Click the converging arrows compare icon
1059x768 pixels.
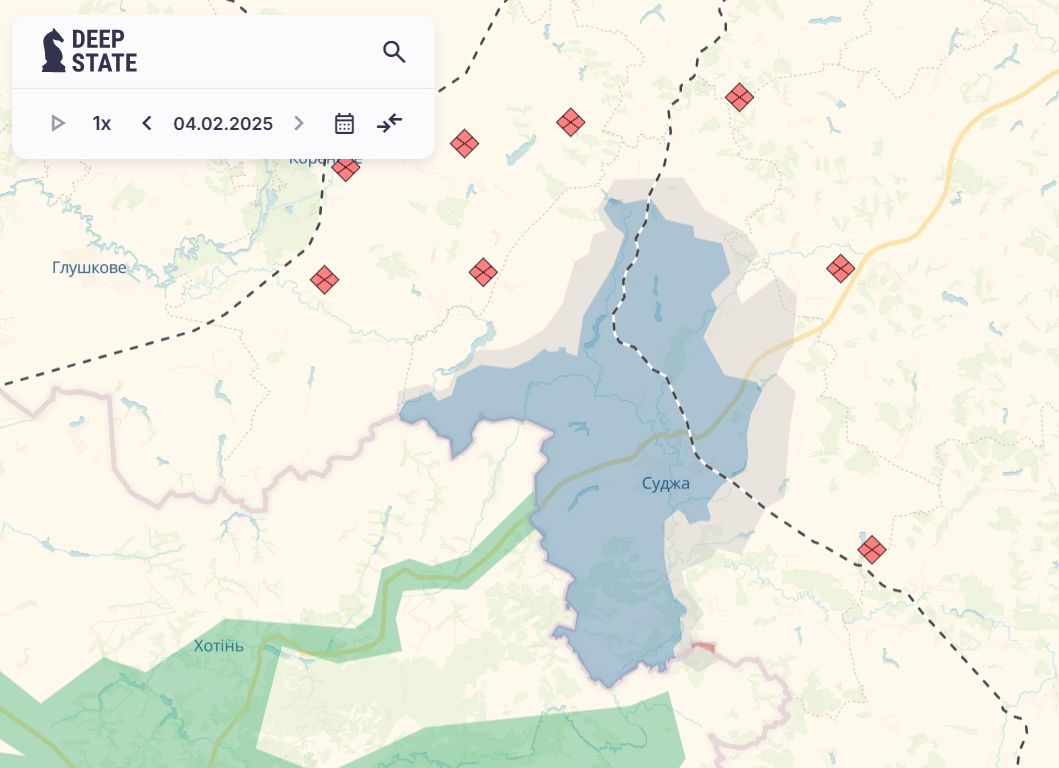click(x=389, y=123)
